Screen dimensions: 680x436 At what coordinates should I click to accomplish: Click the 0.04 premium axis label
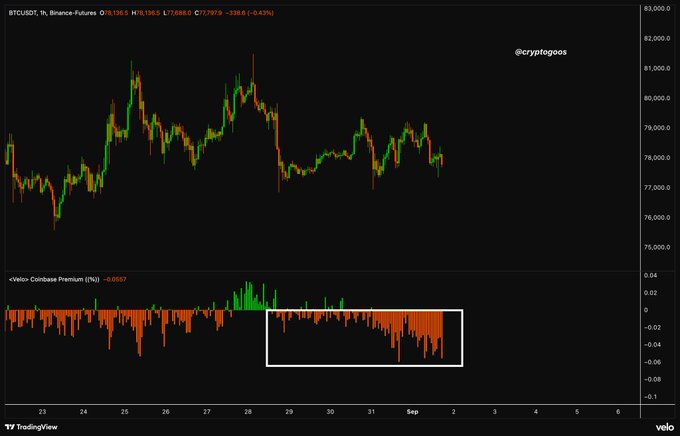click(x=651, y=275)
